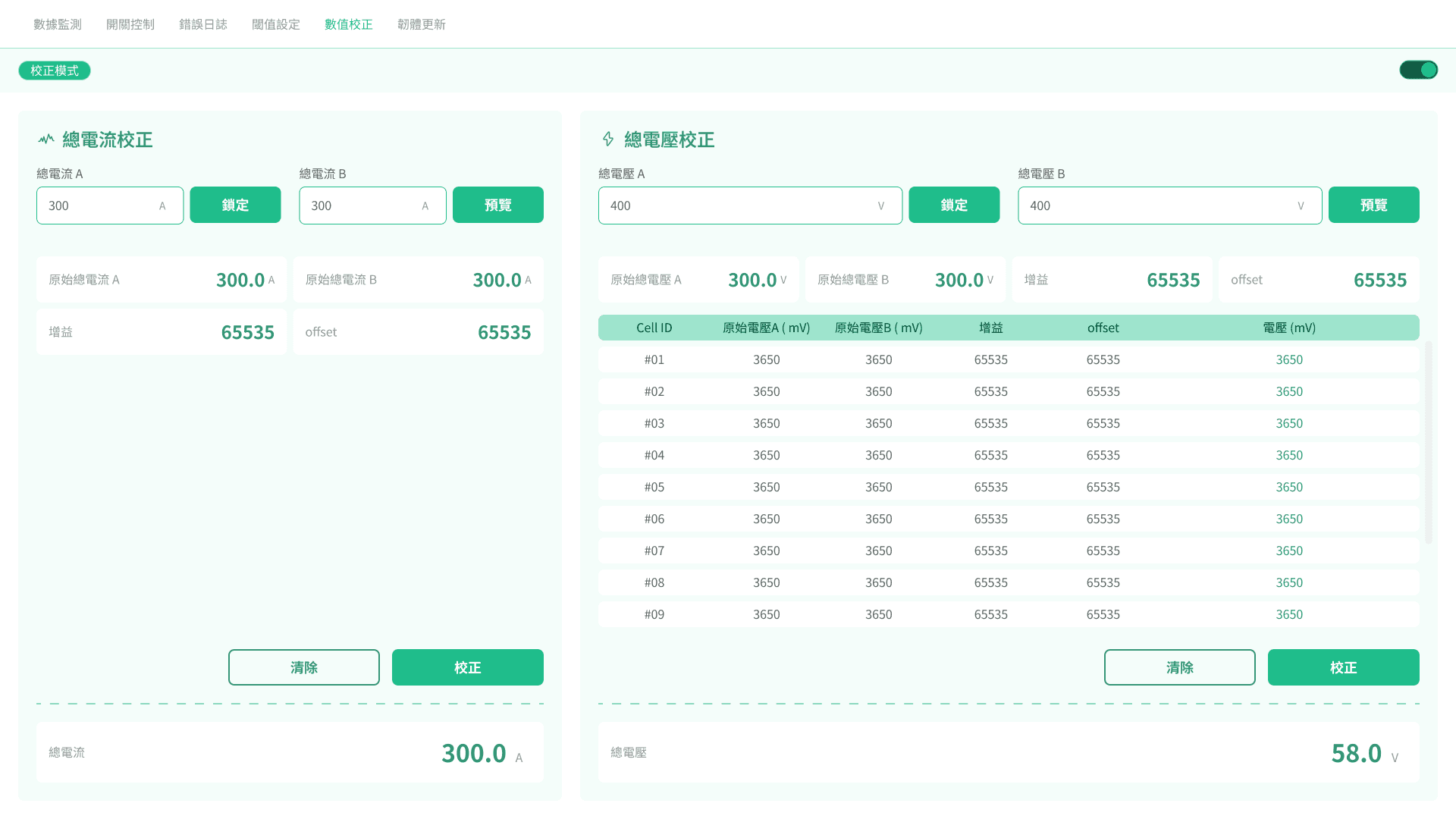Image resolution: width=1456 pixels, height=819 pixels.
Task: Open the 開關控制 tab
Action: [130, 24]
